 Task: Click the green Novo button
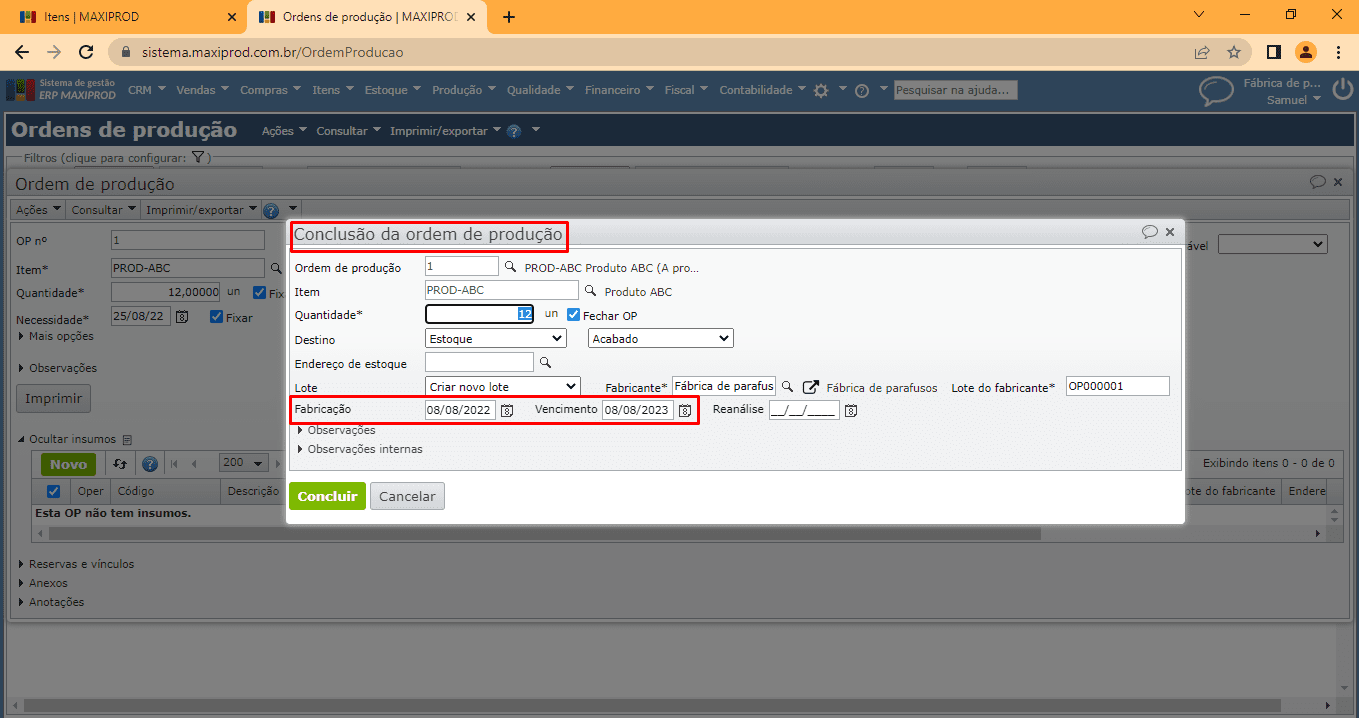(x=69, y=464)
